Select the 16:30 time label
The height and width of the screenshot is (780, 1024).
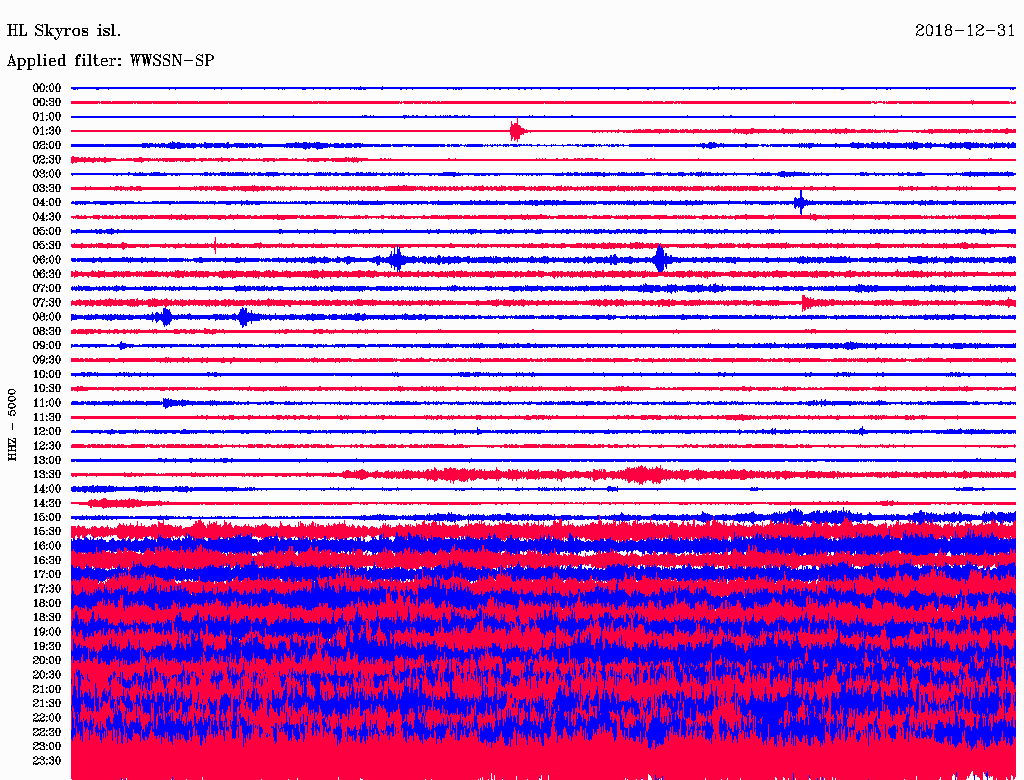(x=47, y=561)
